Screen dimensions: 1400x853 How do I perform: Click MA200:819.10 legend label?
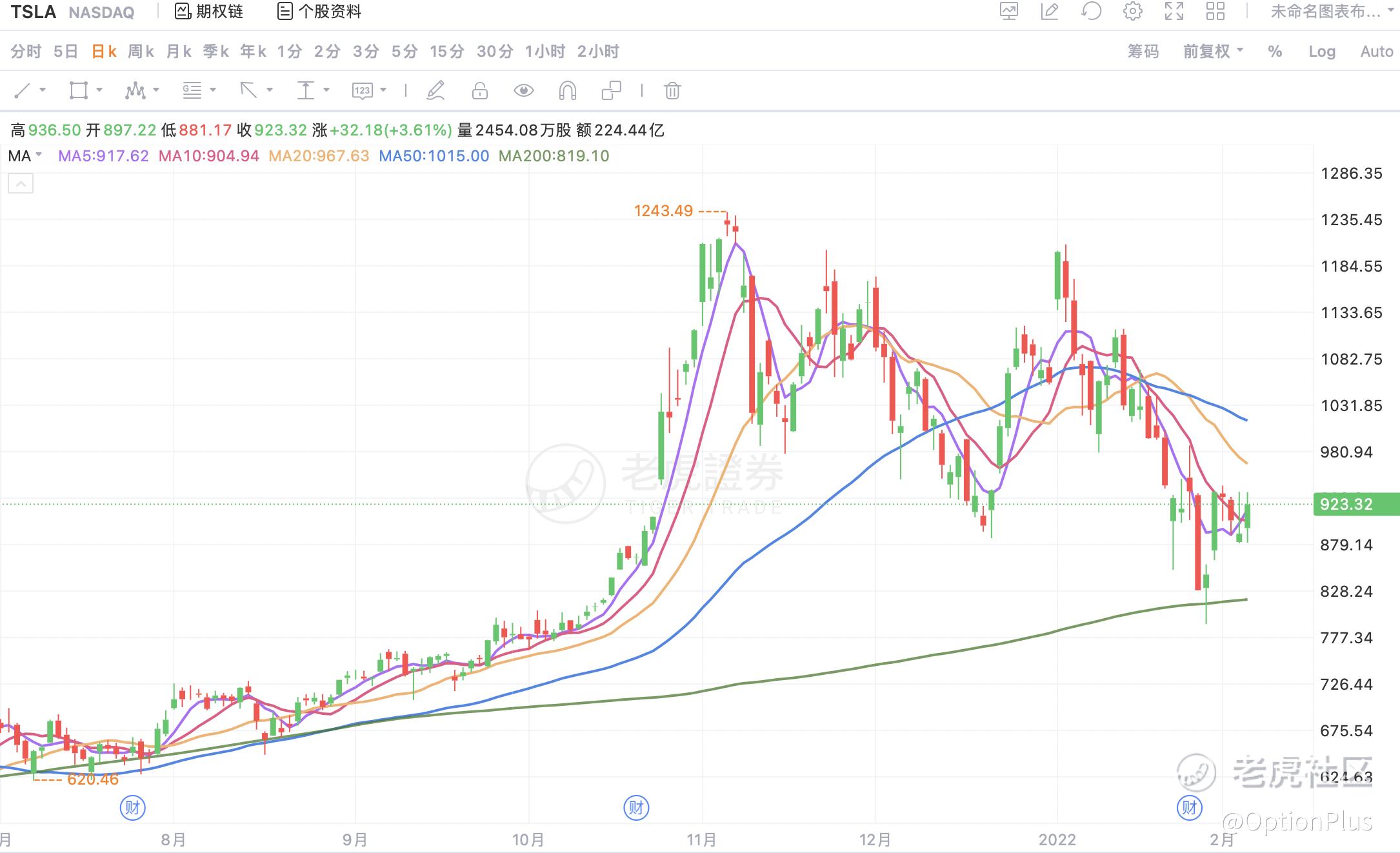tap(554, 156)
